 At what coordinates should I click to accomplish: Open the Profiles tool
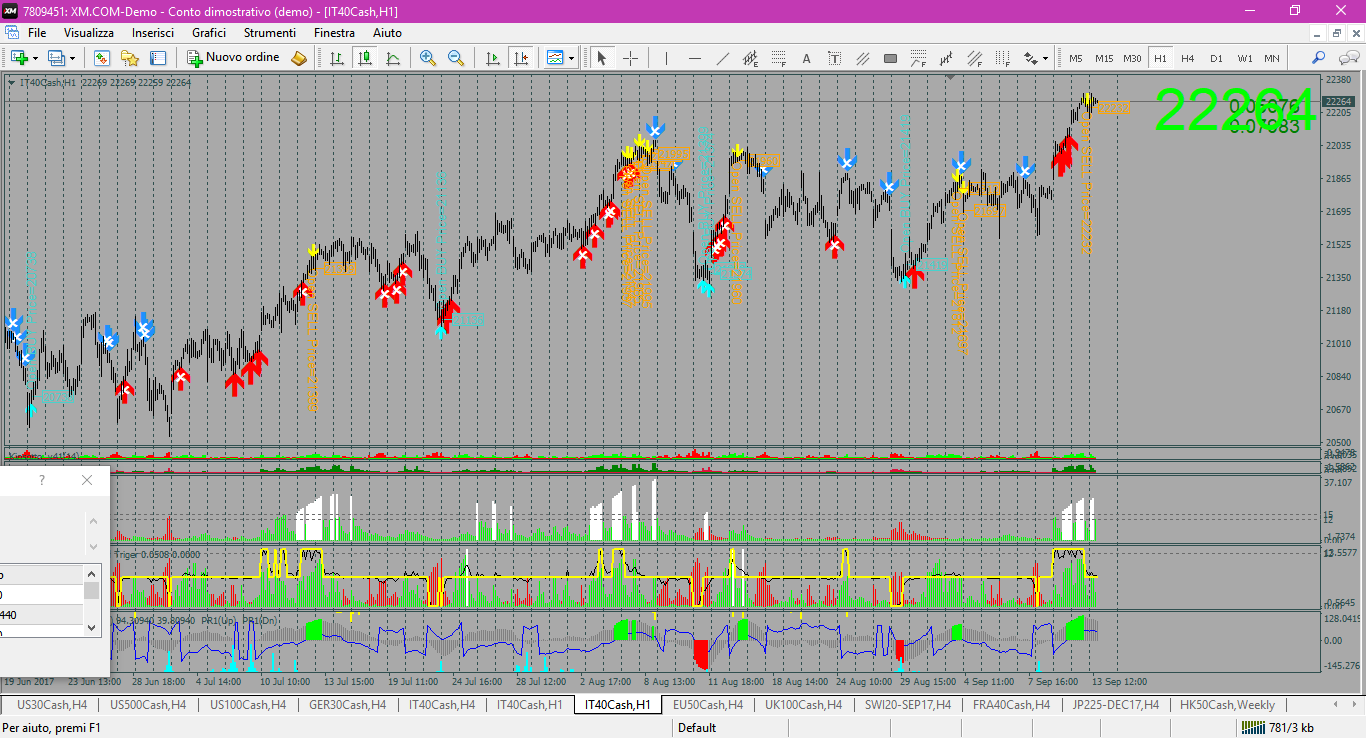[x=56, y=58]
